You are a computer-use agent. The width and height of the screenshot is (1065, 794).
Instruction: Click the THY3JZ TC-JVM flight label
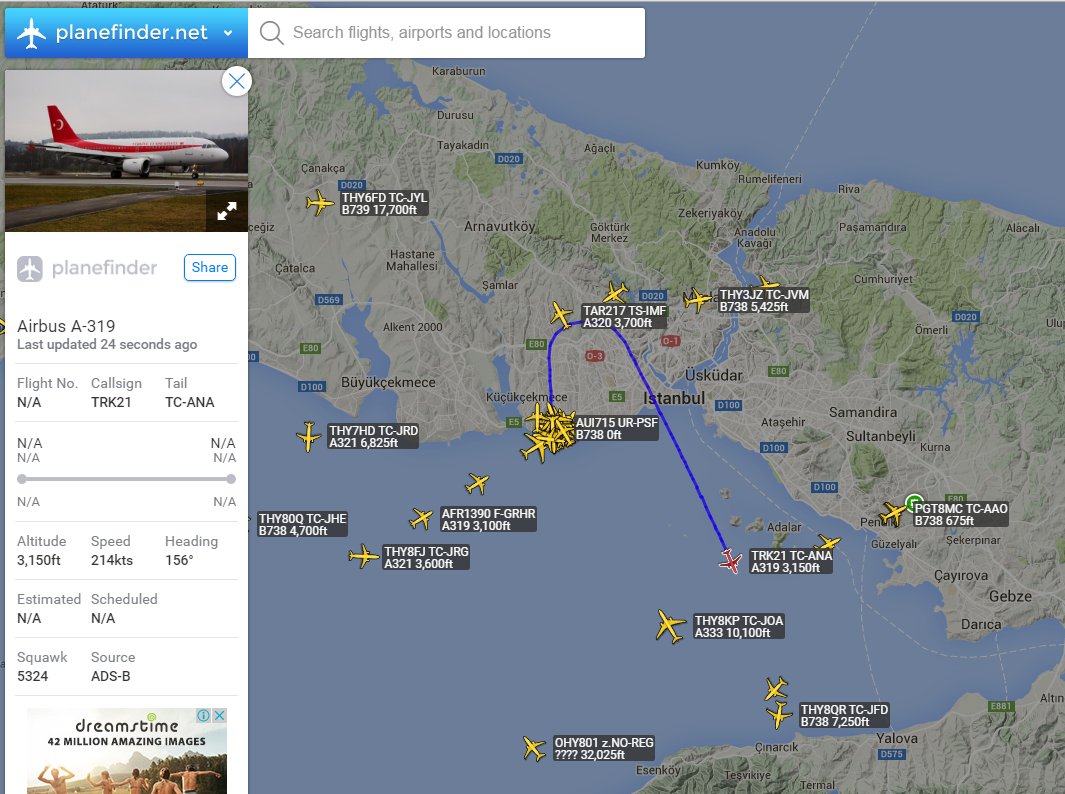(x=764, y=301)
